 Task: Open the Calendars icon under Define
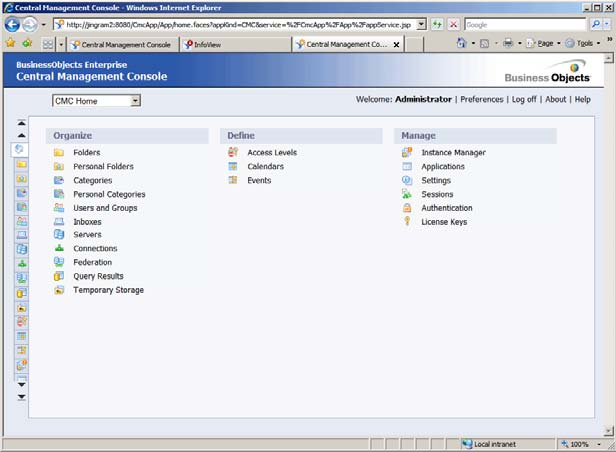coord(233,167)
